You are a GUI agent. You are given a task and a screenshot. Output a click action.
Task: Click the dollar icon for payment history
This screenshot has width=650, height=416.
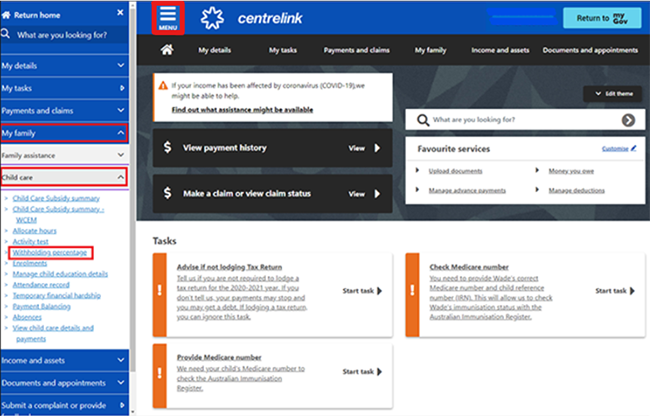(168, 148)
